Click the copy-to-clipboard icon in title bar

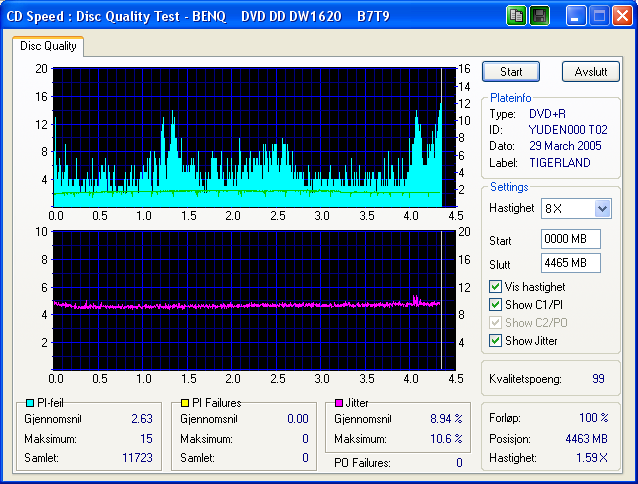click(x=516, y=16)
